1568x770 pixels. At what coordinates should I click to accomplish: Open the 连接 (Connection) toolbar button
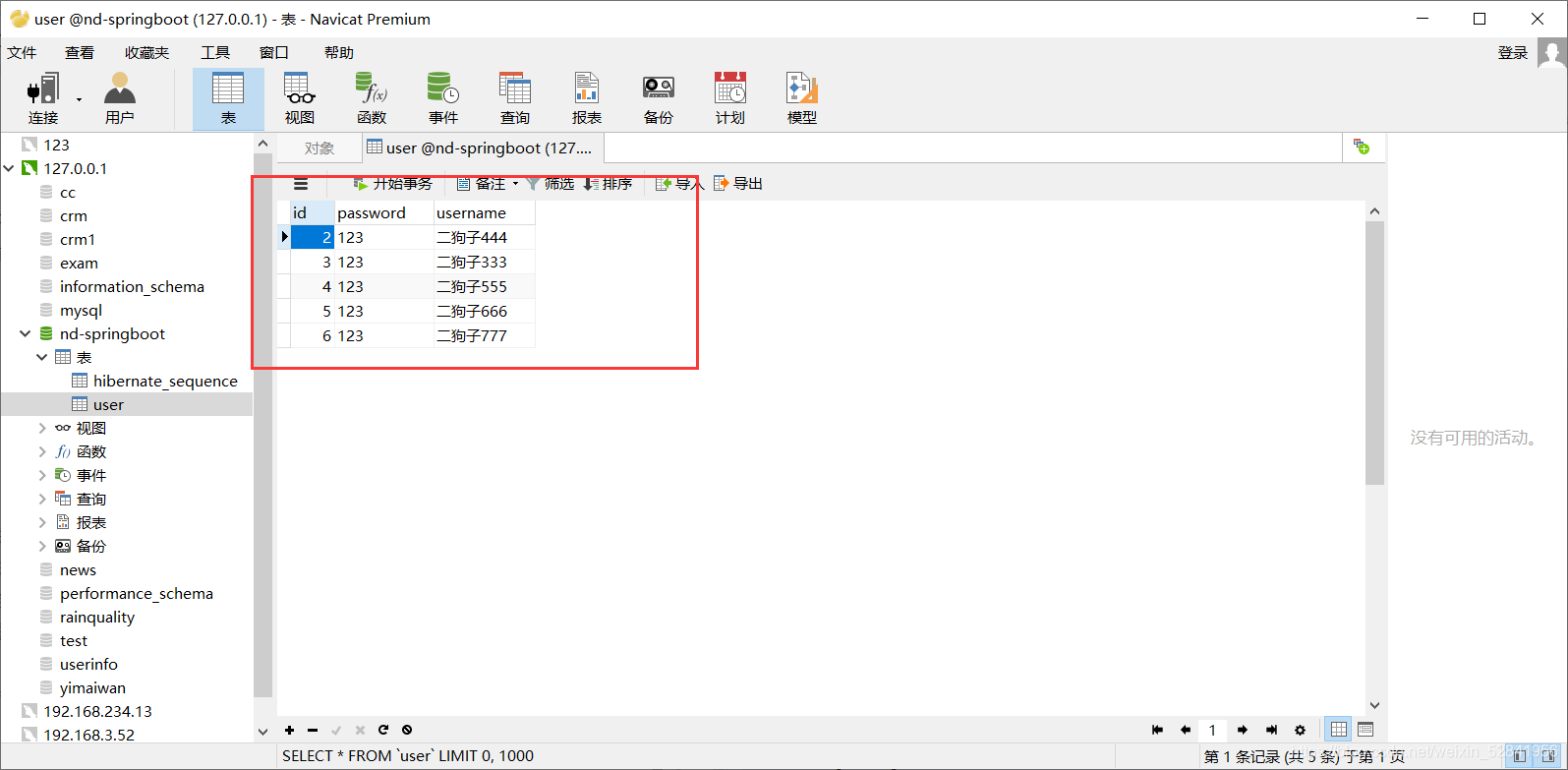[x=42, y=99]
